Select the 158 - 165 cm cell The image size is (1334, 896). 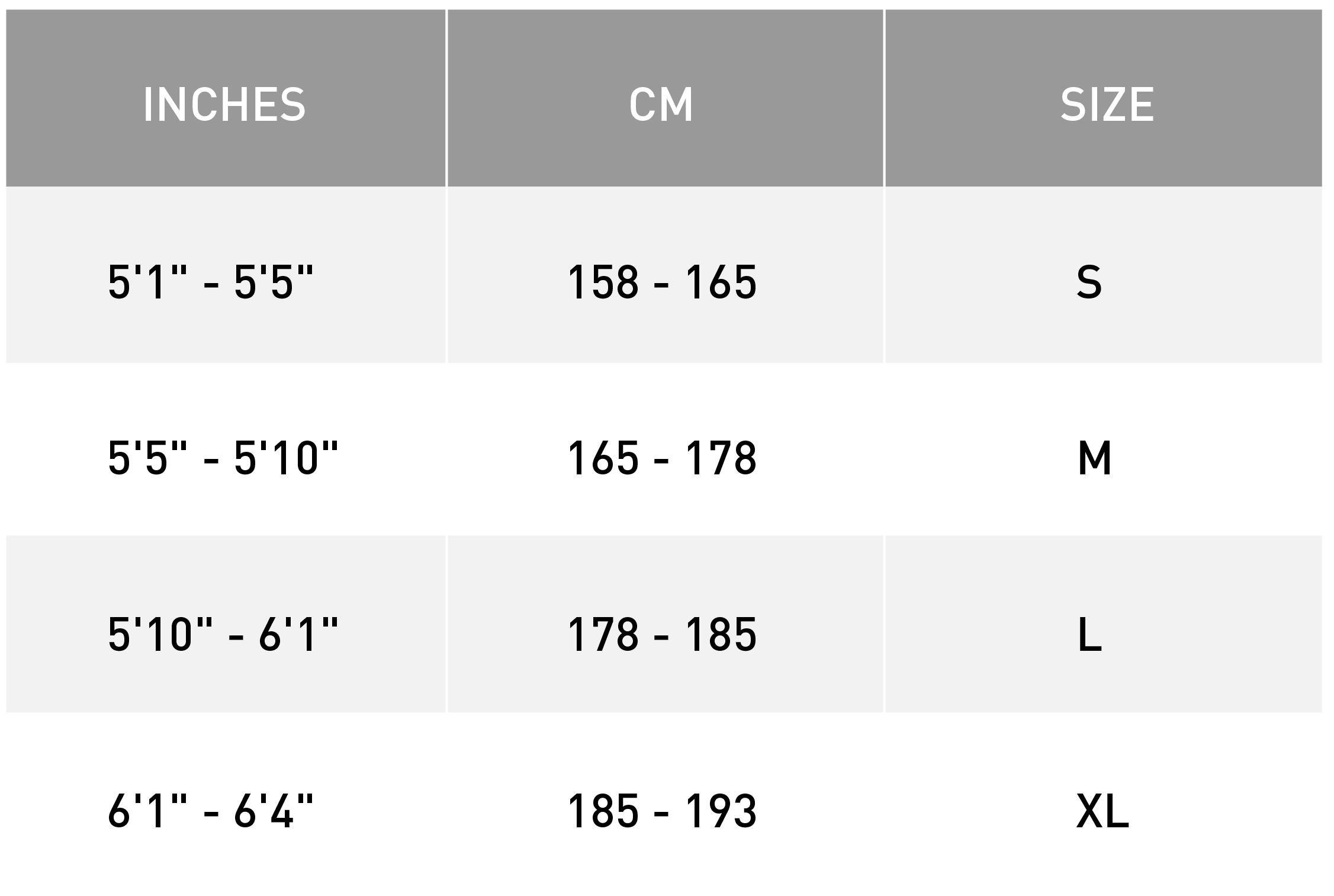[665, 275]
